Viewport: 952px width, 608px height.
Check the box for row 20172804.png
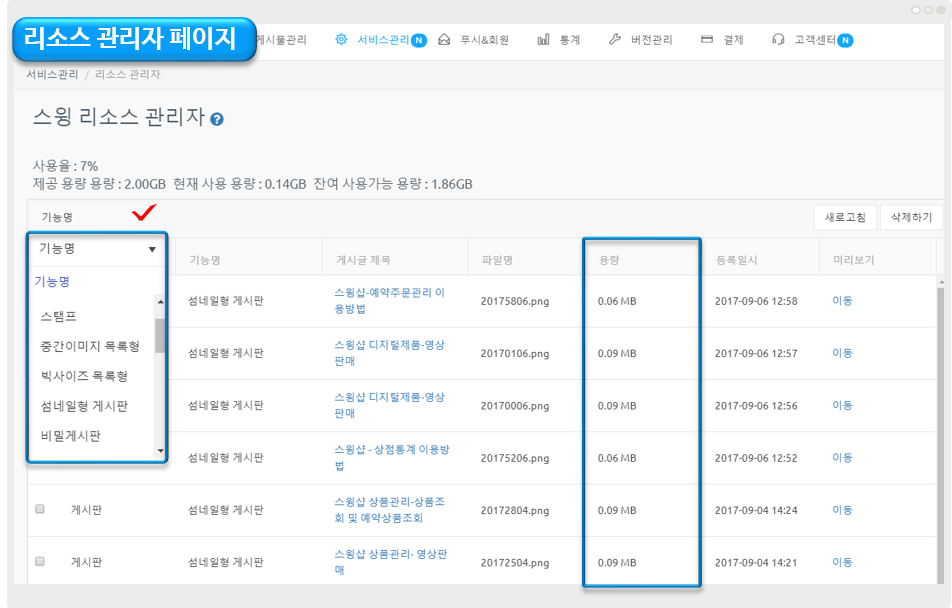[40, 509]
